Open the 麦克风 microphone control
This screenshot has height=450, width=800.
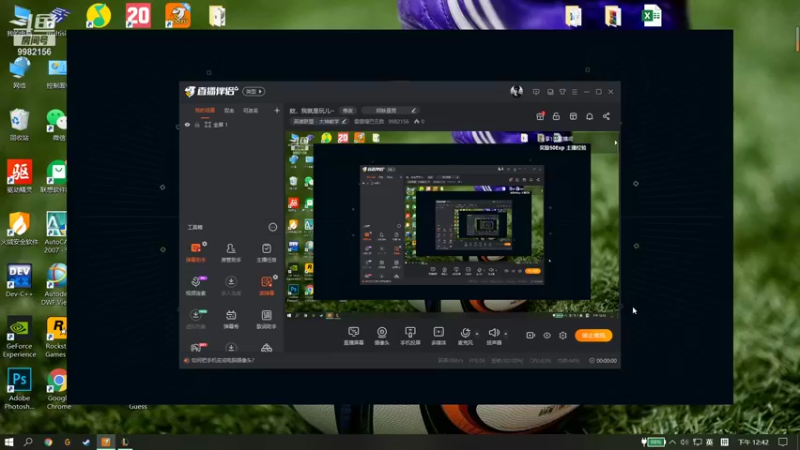tap(465, 336)
